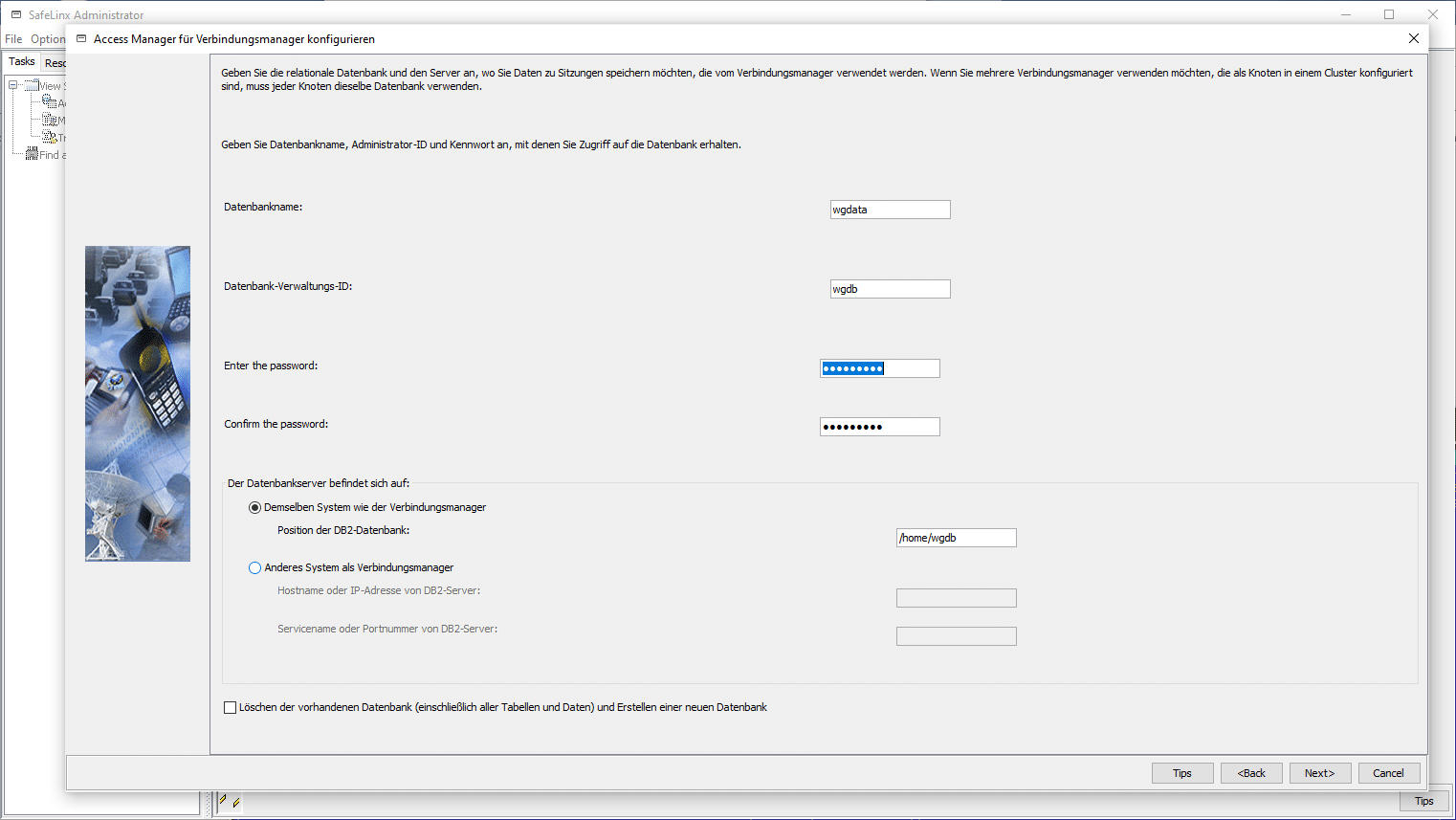
Task: Focus the Confirm the password field
Action: [879, 427]
